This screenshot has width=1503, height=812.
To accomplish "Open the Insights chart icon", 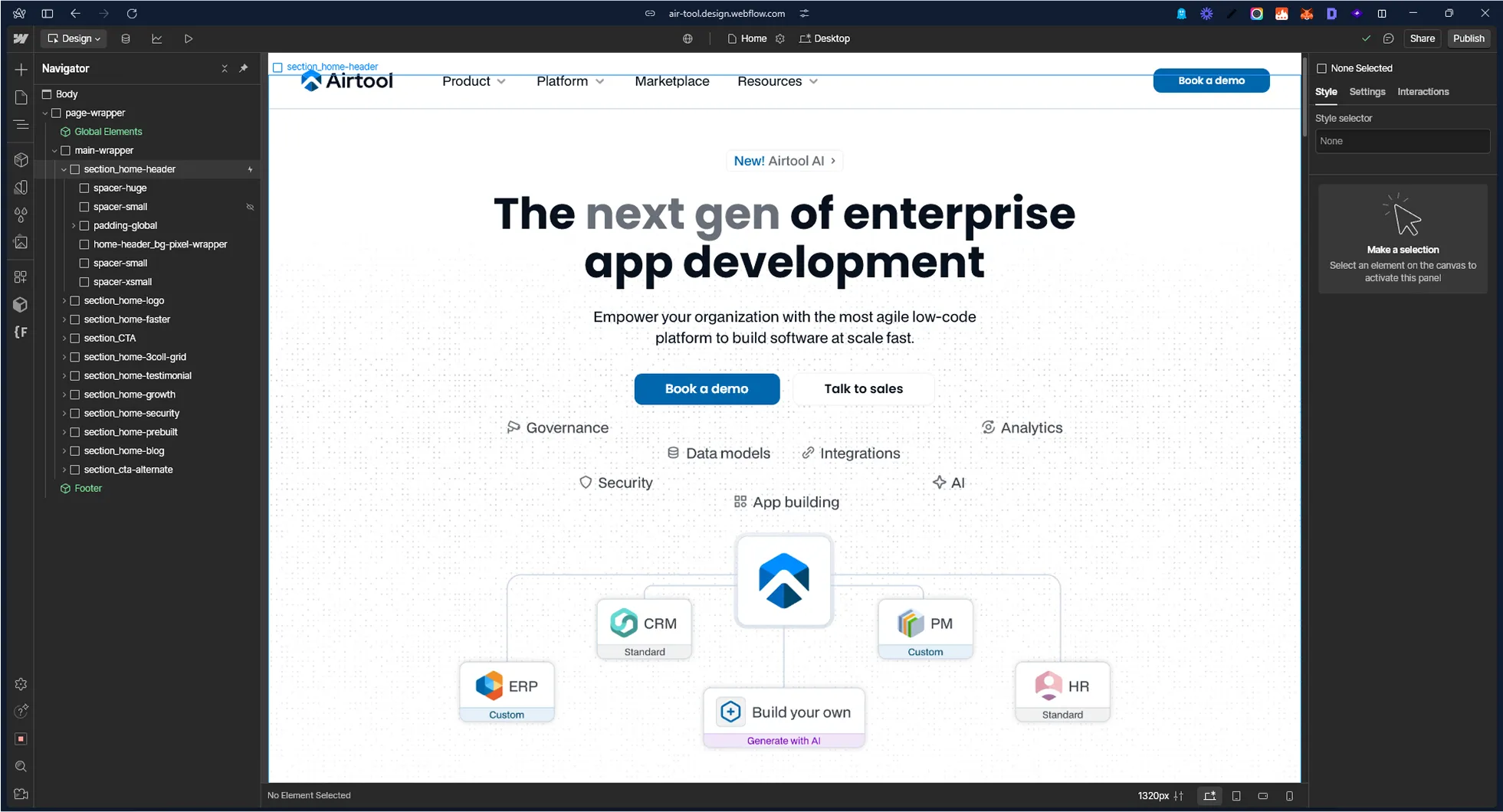I will [x=157, y=38].
